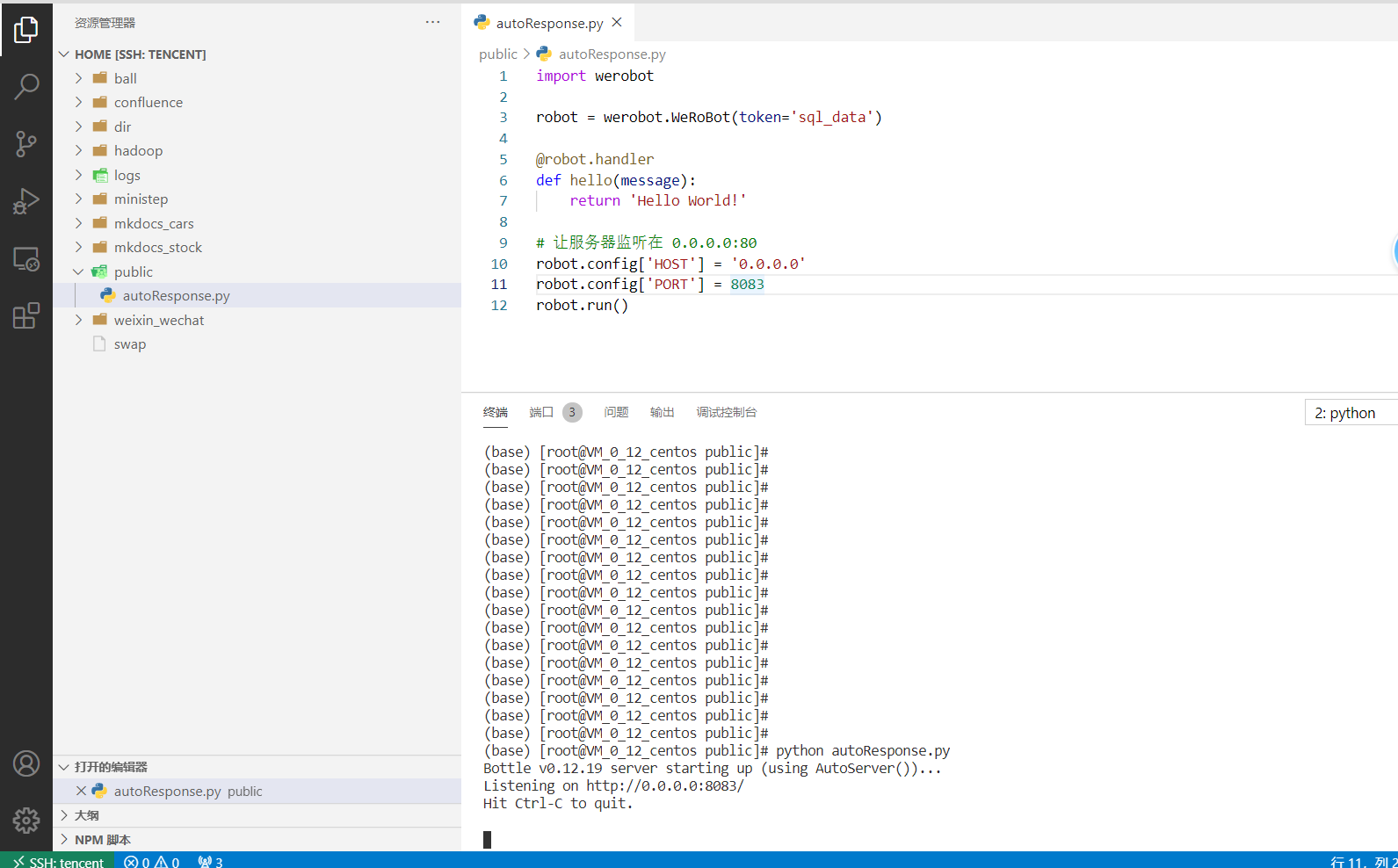Close autoResponse.py in open editors list
The width and height of the screenshot is (1398, 868).
coord(81,791)
